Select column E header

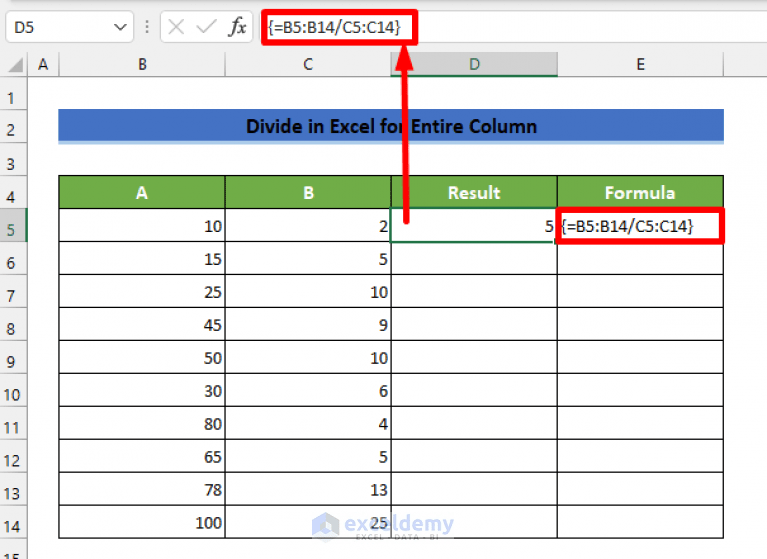pyautogui.click(x=640, y=65)
